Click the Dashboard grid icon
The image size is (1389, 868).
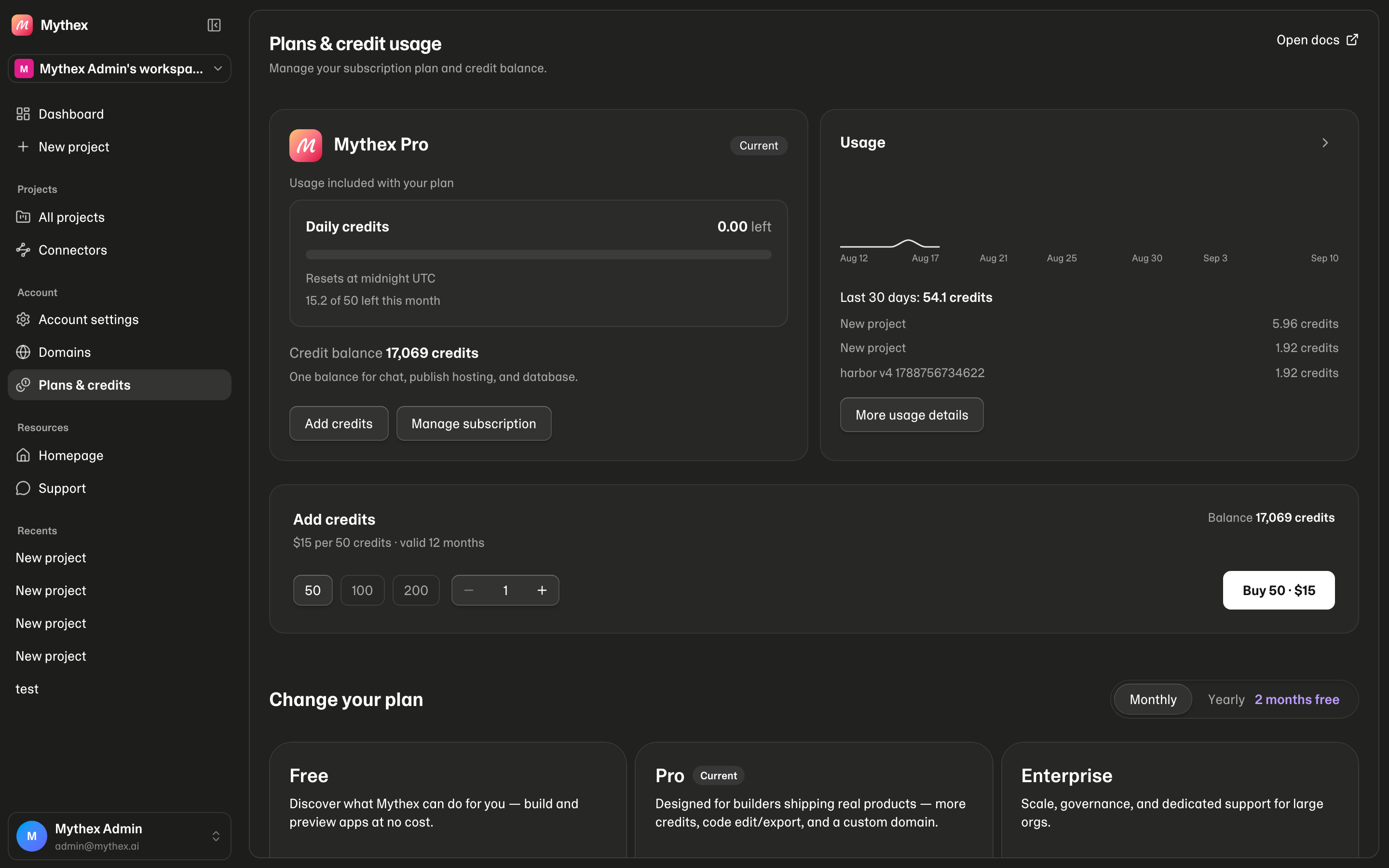point(23,114)
